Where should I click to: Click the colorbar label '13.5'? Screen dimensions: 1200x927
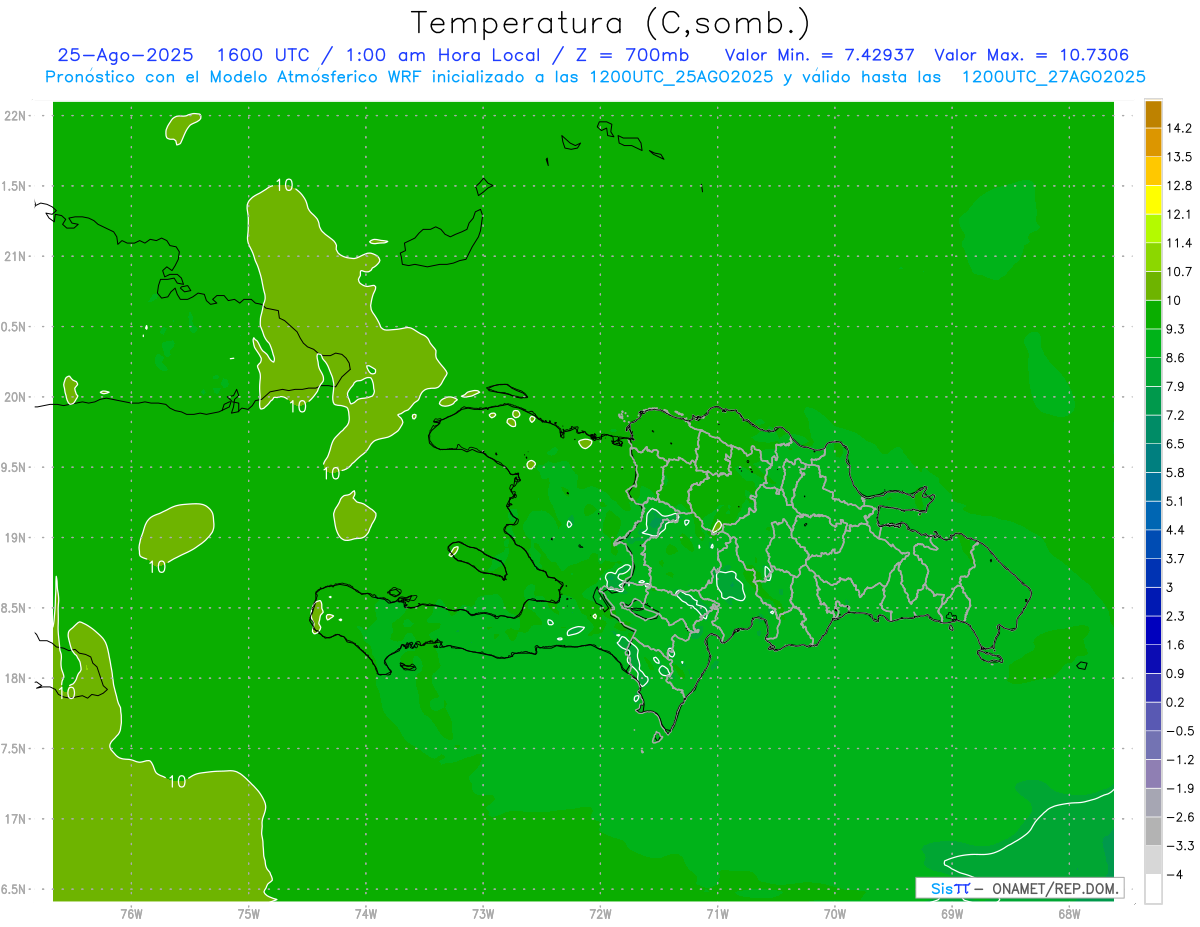point(1180,157)
